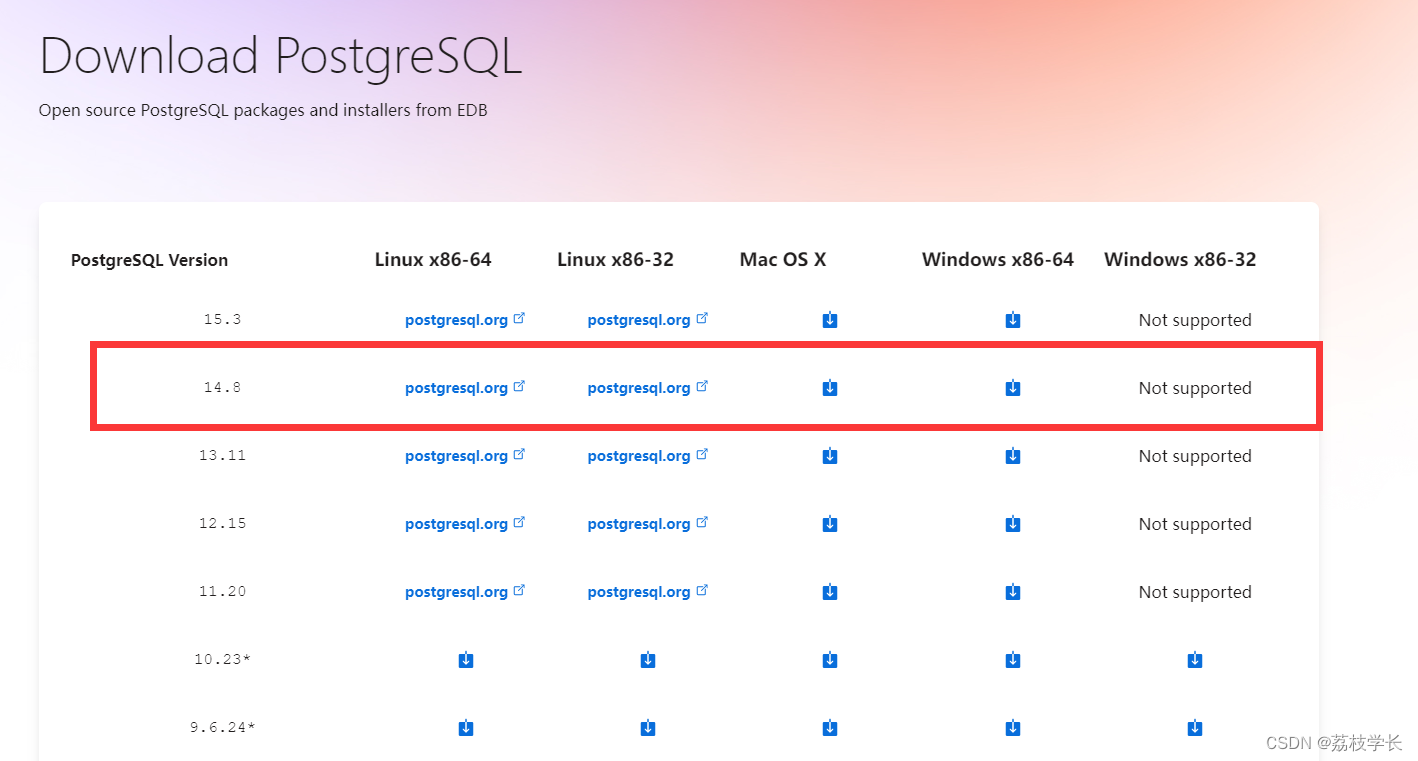This screenshot has height=761, width=1418.
Task: Click Not supported in the 12.15 row
Action: pyautogui.click(x=1195, y=524)
